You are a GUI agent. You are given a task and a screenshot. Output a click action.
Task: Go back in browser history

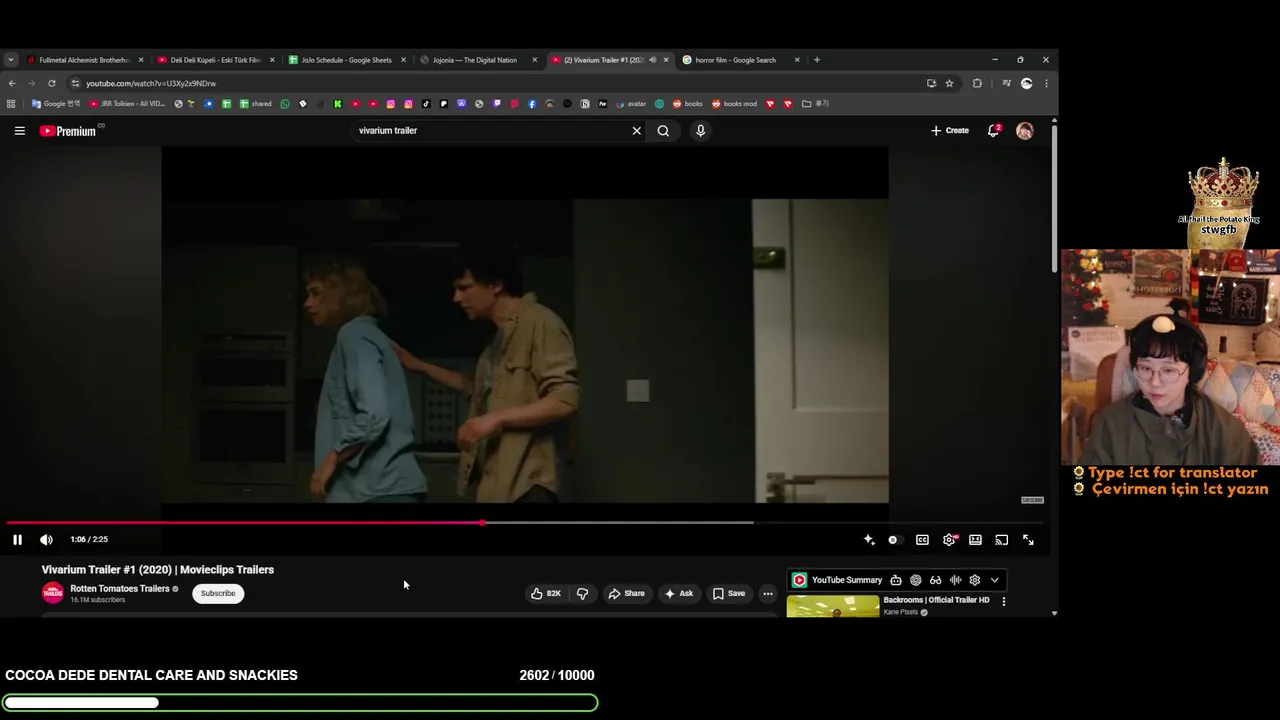click(12, 83)
